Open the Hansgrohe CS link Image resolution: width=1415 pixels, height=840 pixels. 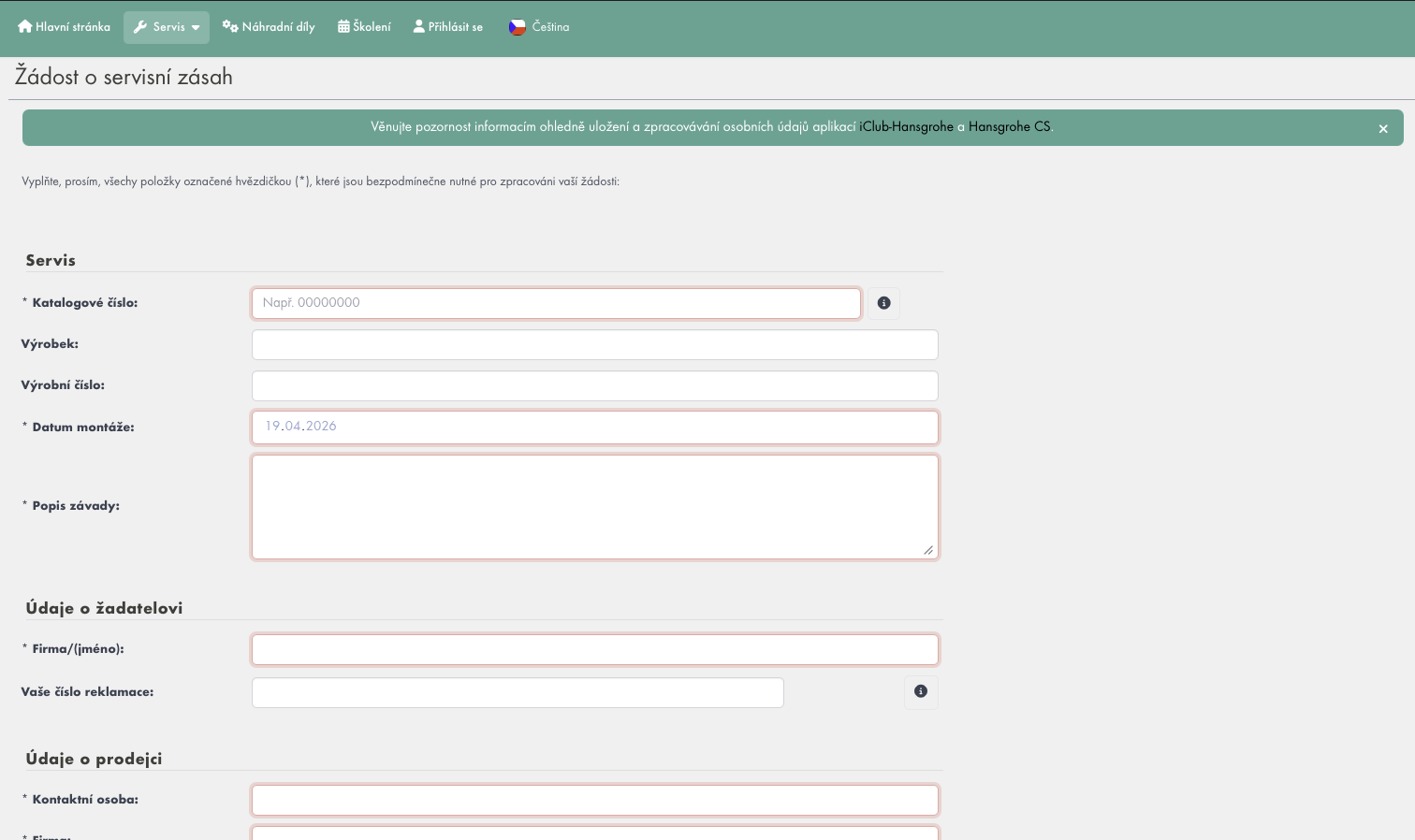(x=1009, y=127)
